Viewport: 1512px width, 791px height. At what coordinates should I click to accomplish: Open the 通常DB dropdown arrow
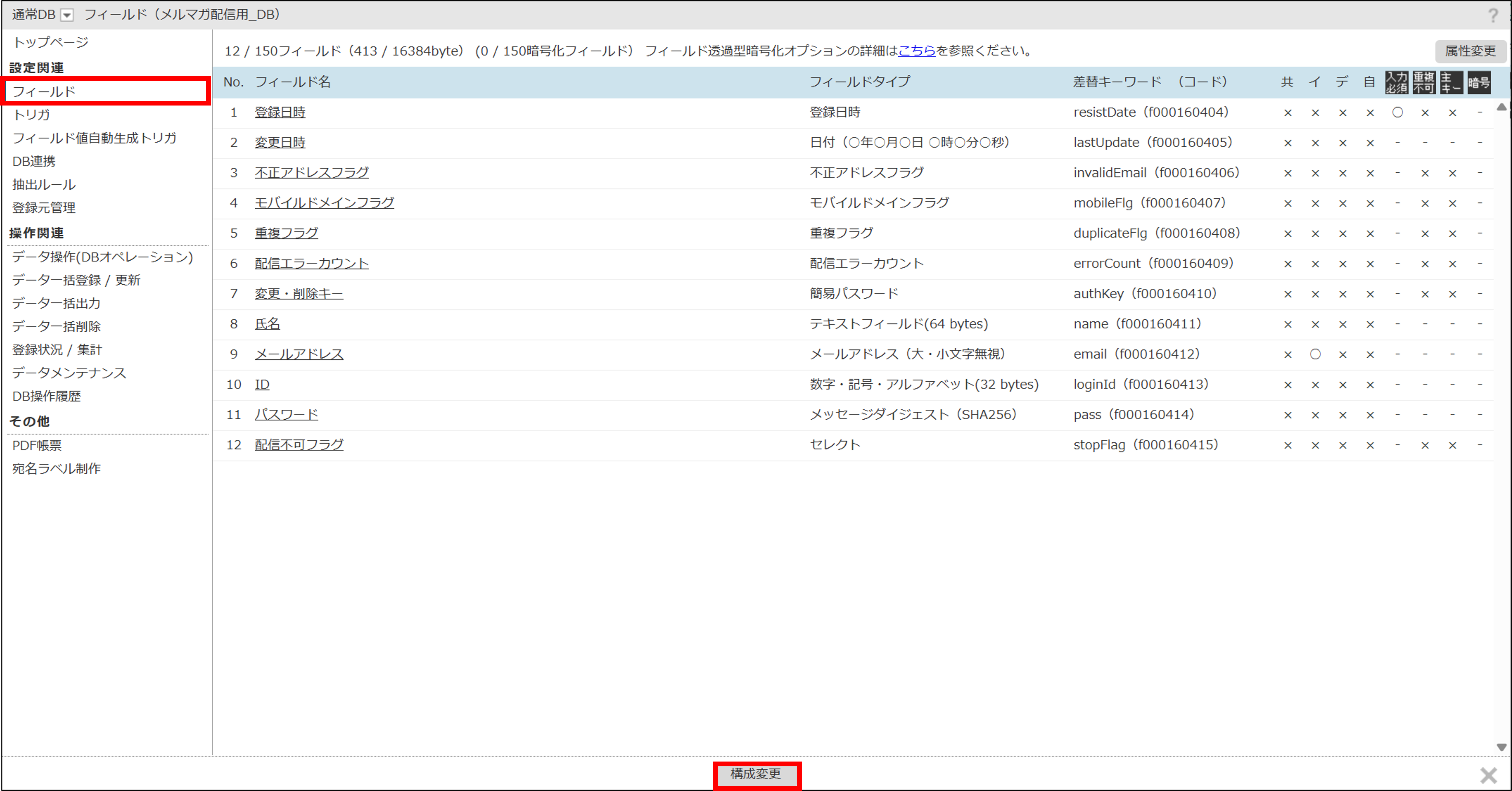68,15
